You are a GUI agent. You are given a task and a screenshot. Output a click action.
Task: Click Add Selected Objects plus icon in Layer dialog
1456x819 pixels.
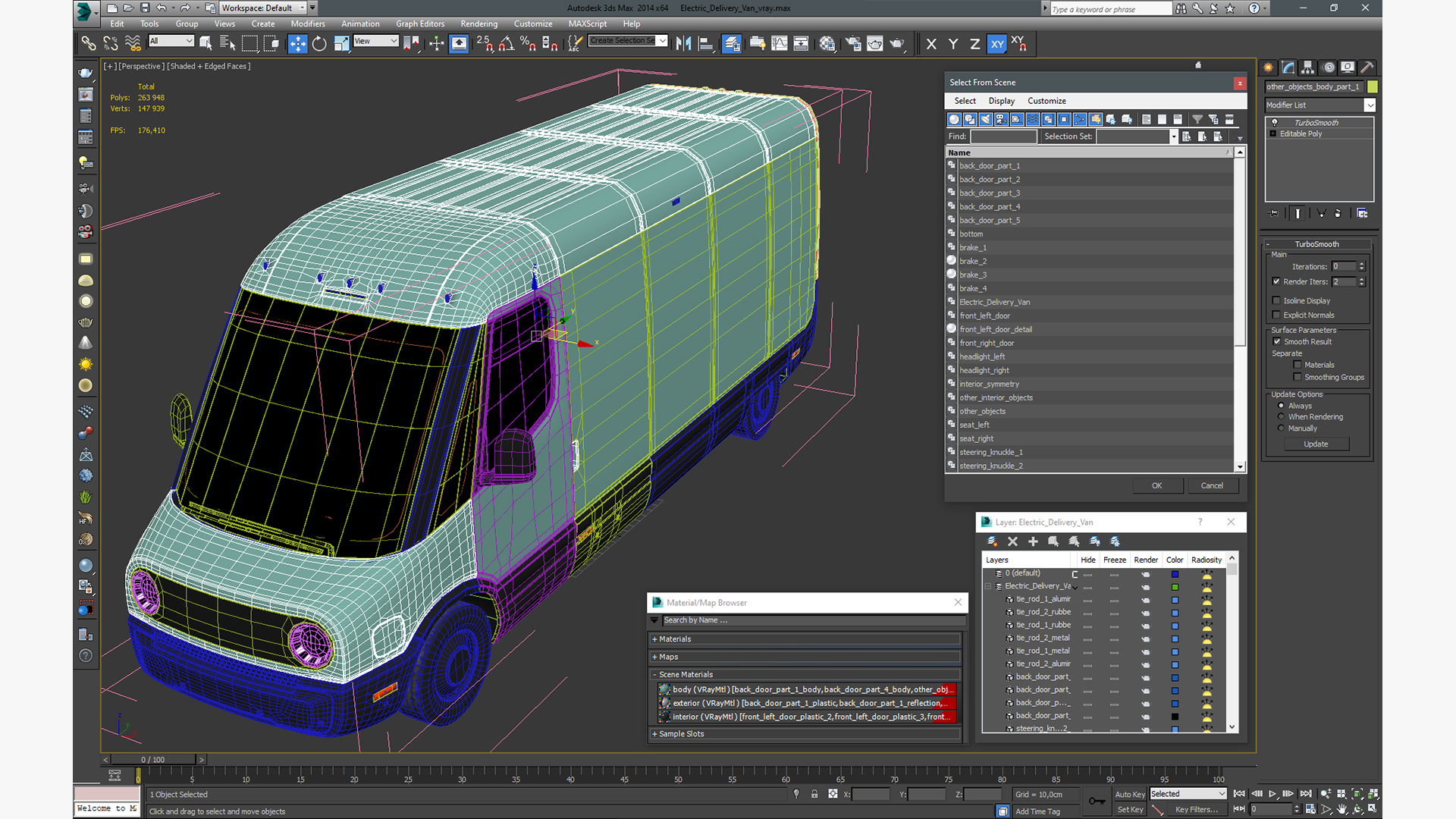pos(1033,541)
